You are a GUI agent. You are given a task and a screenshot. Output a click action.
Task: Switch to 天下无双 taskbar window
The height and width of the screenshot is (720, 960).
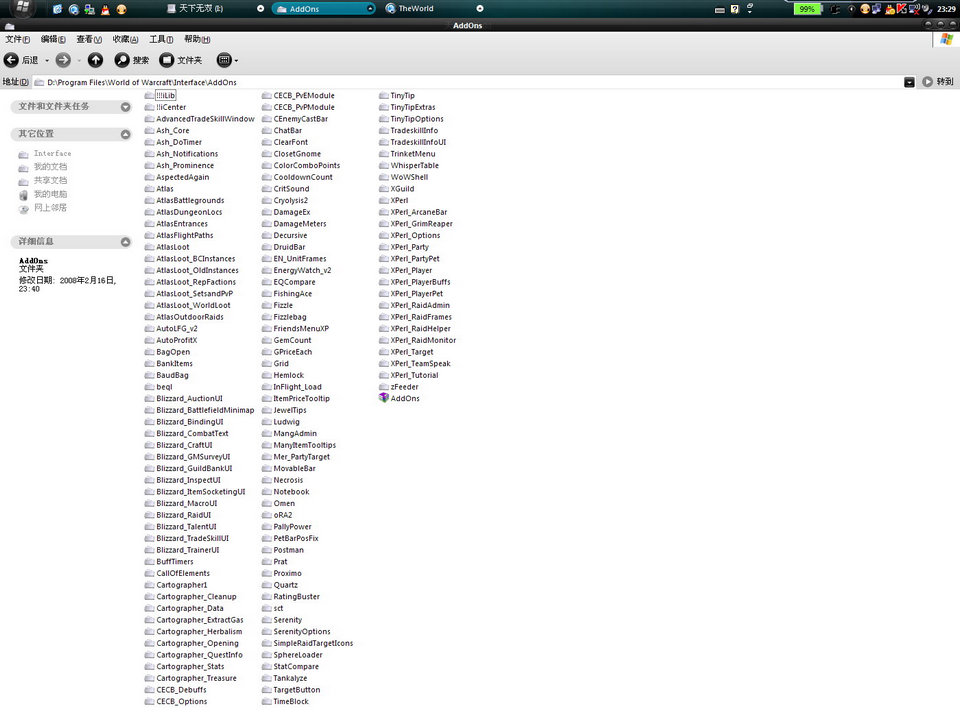point(214,9)
